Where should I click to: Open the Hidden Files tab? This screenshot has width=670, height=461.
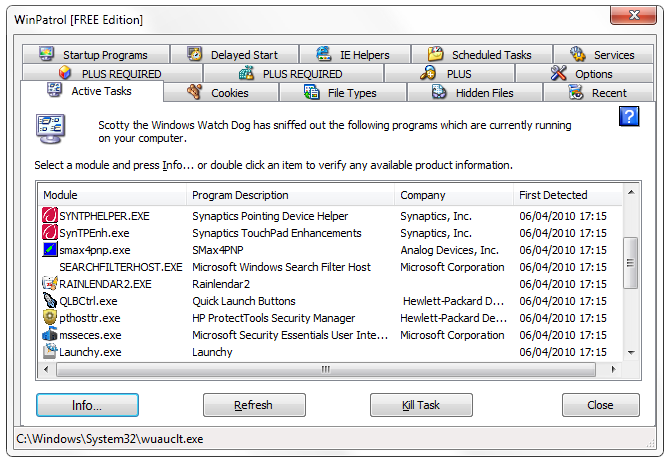click(x=475, y=92)
